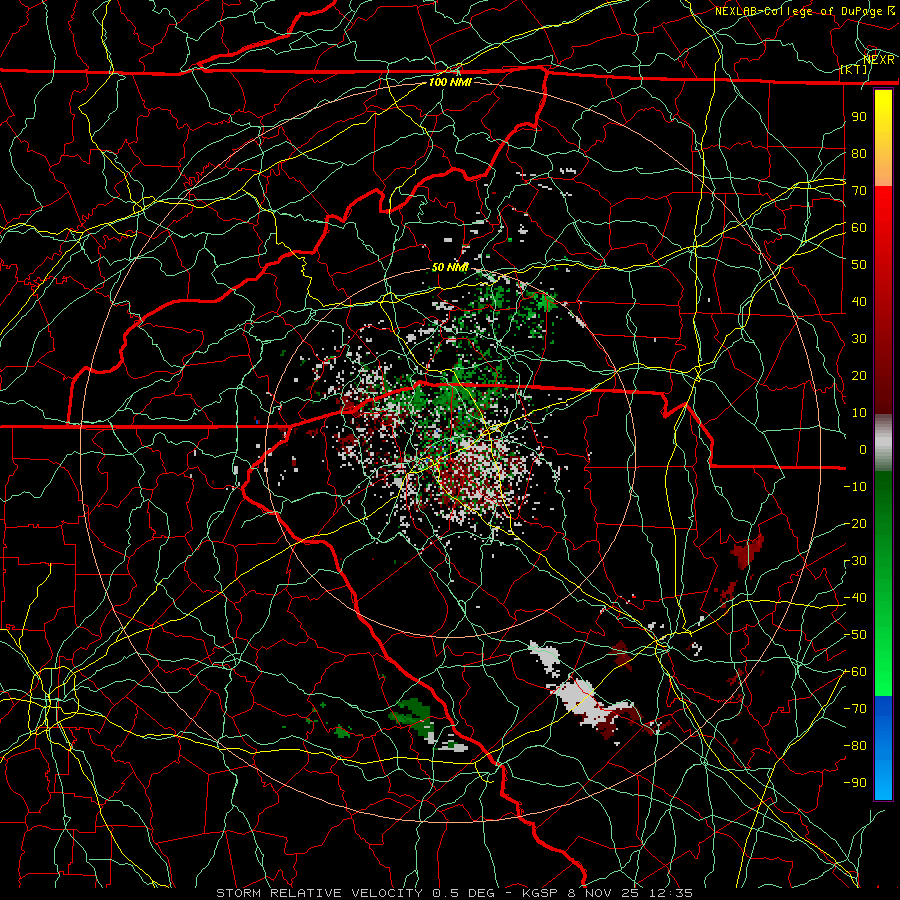This screenshot has height=900, width=900.
Task: Select the 40 value on the velocity scale
Action: tap(859, 301)
